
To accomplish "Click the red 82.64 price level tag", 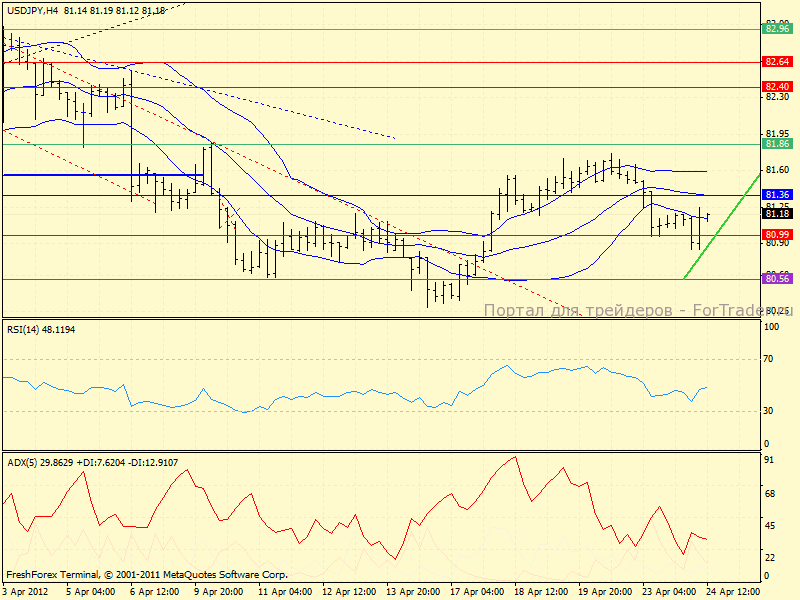I will [778, 62].
